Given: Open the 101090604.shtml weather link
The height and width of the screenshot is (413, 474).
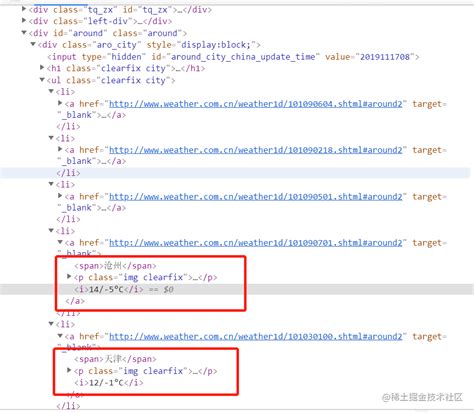Looking at the screenshot, I should coord(256,104).
